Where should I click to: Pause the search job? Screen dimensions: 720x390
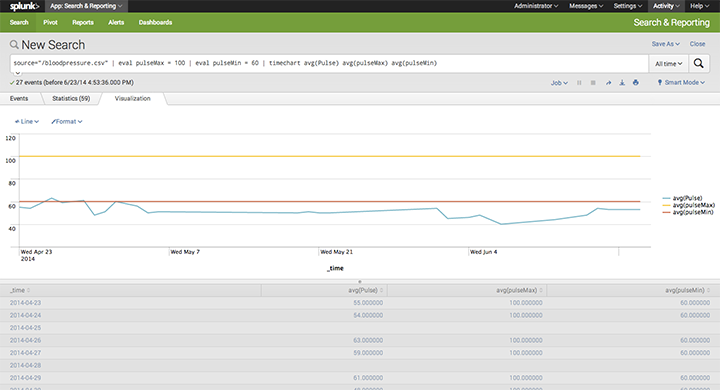coord(579,83)
